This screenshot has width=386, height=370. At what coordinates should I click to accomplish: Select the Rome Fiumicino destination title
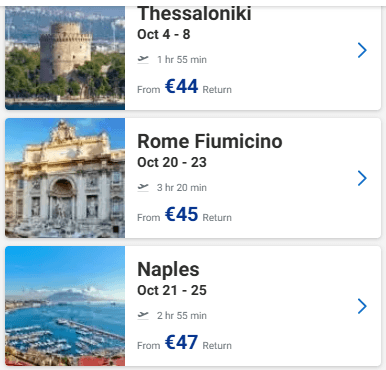pos(210,141)
